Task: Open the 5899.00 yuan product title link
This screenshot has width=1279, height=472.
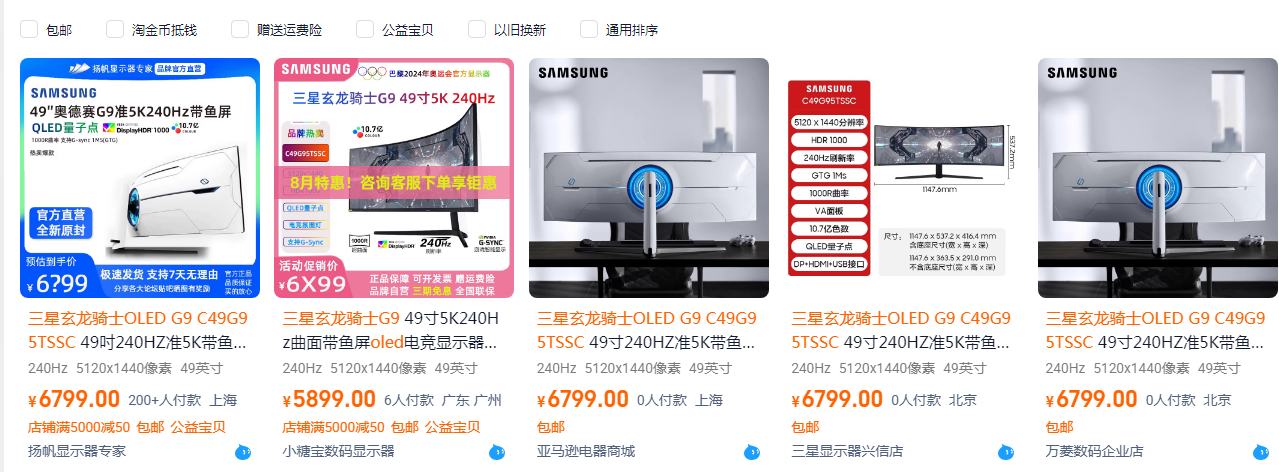Action: pos(393,330)
